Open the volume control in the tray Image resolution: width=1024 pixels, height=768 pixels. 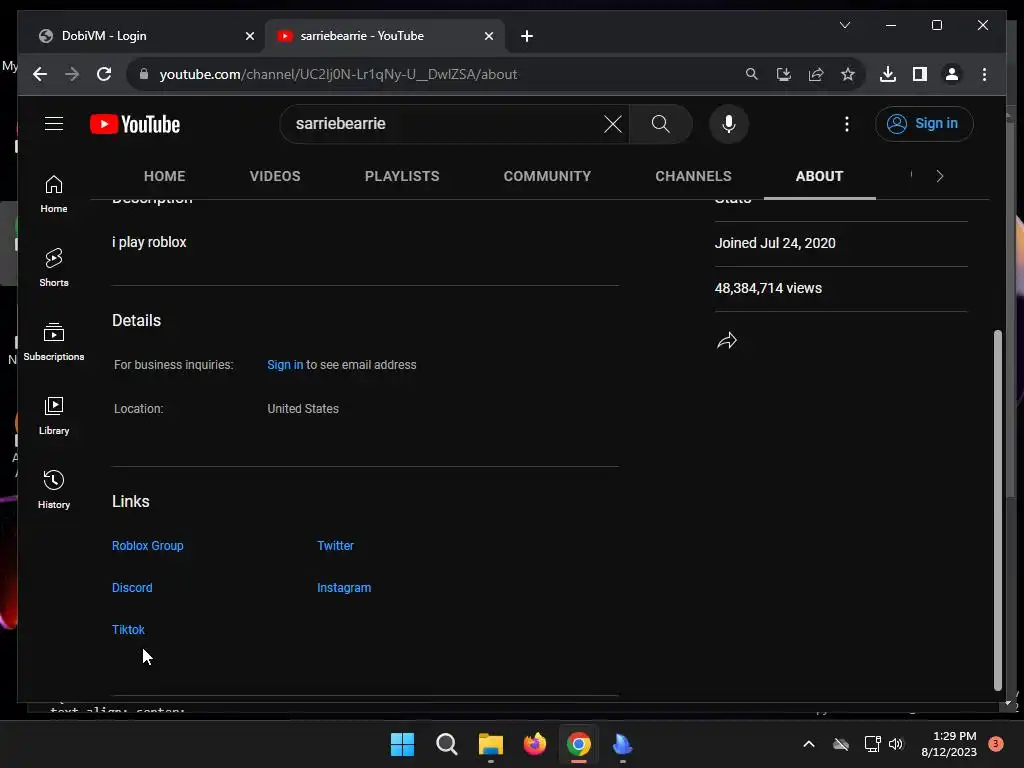(x=896, y=744)
